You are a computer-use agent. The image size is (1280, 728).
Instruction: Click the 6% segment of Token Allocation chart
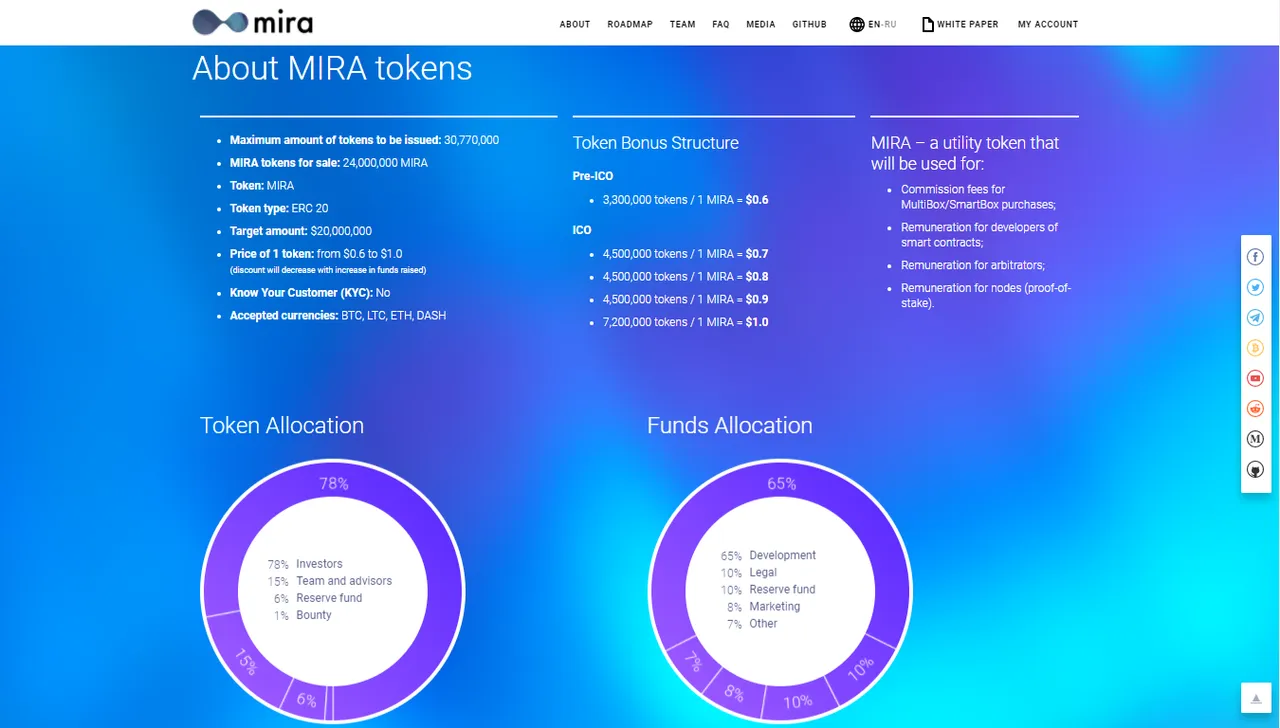pyautogui.click(x=308, y=699)
